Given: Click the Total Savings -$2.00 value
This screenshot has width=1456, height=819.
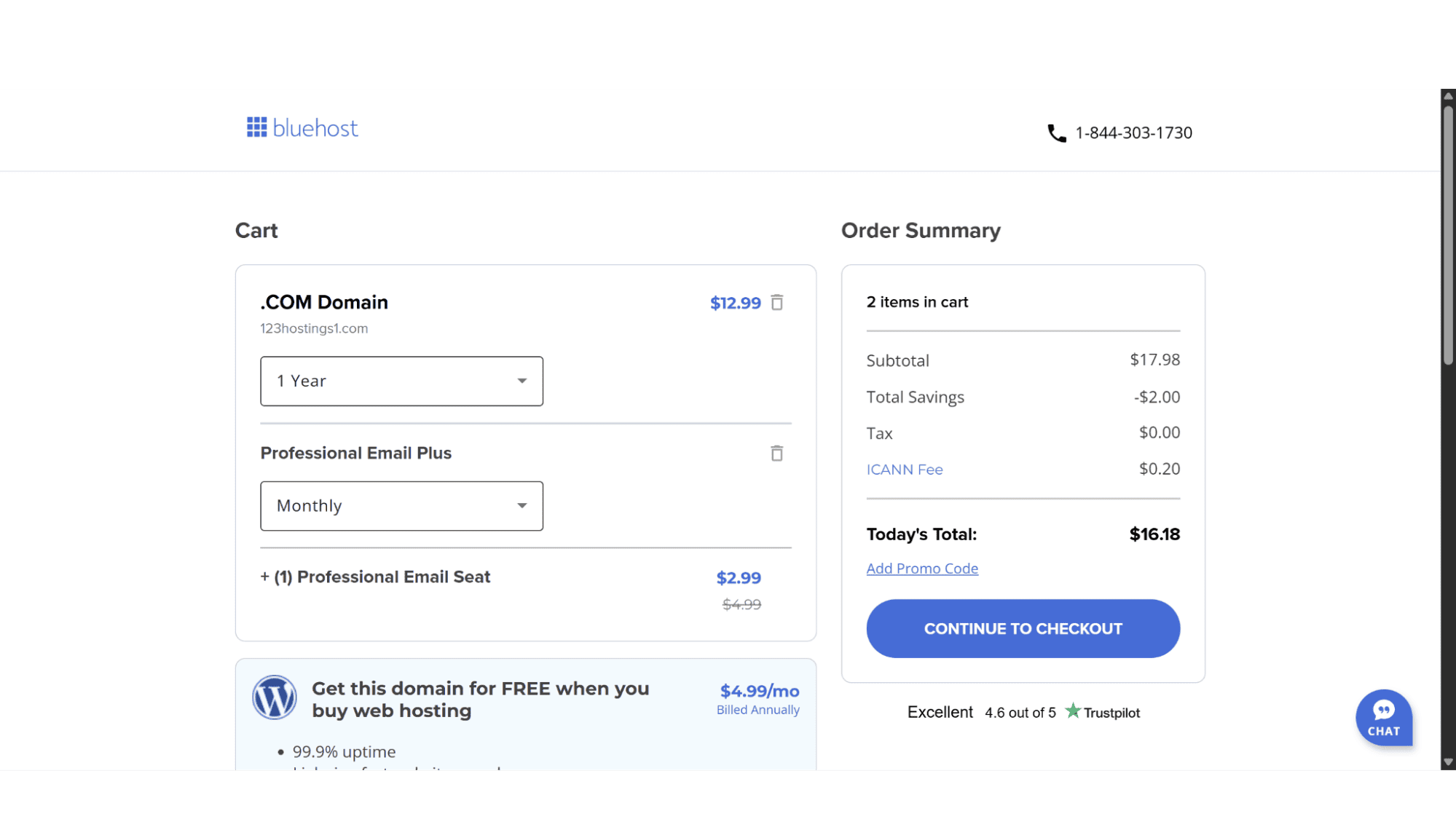Looking at the screenshot, I should pos(1157,397).
